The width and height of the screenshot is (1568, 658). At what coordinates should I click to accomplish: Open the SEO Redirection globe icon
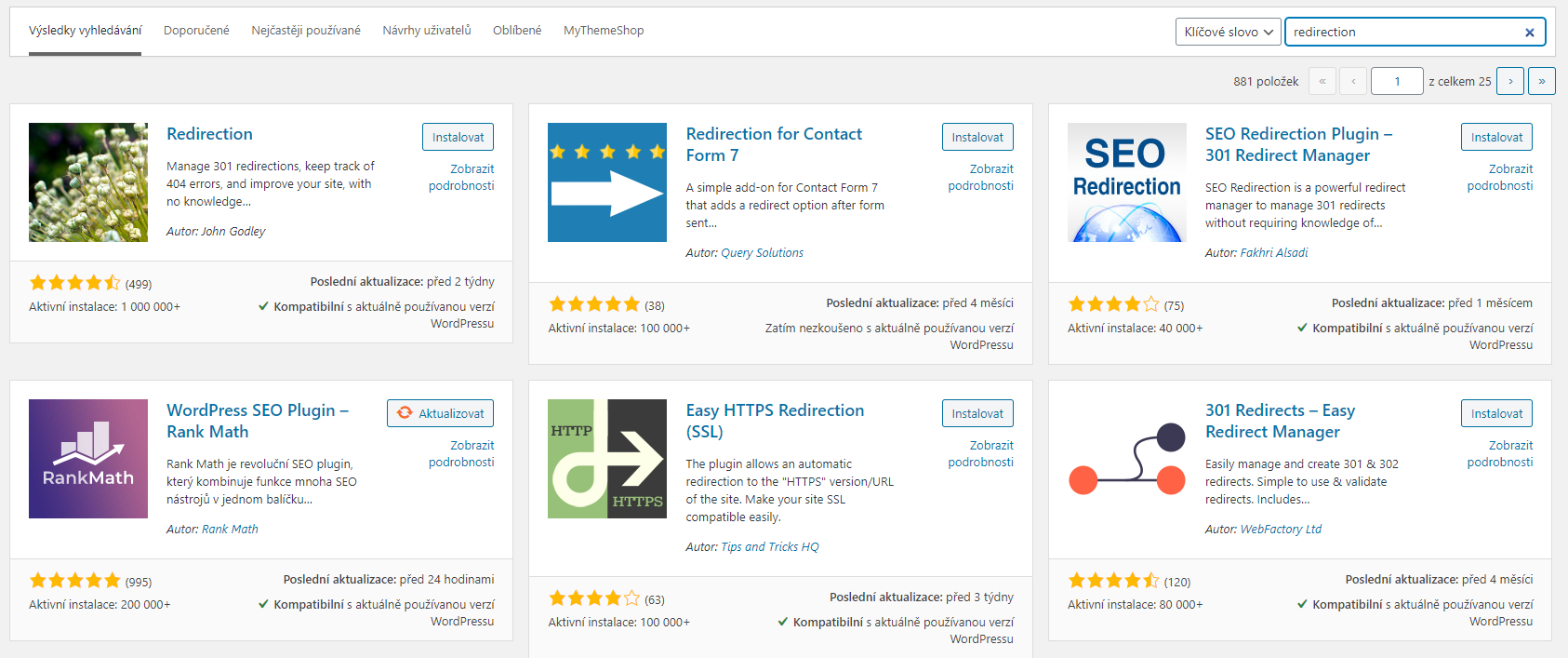coord(1127,182)
